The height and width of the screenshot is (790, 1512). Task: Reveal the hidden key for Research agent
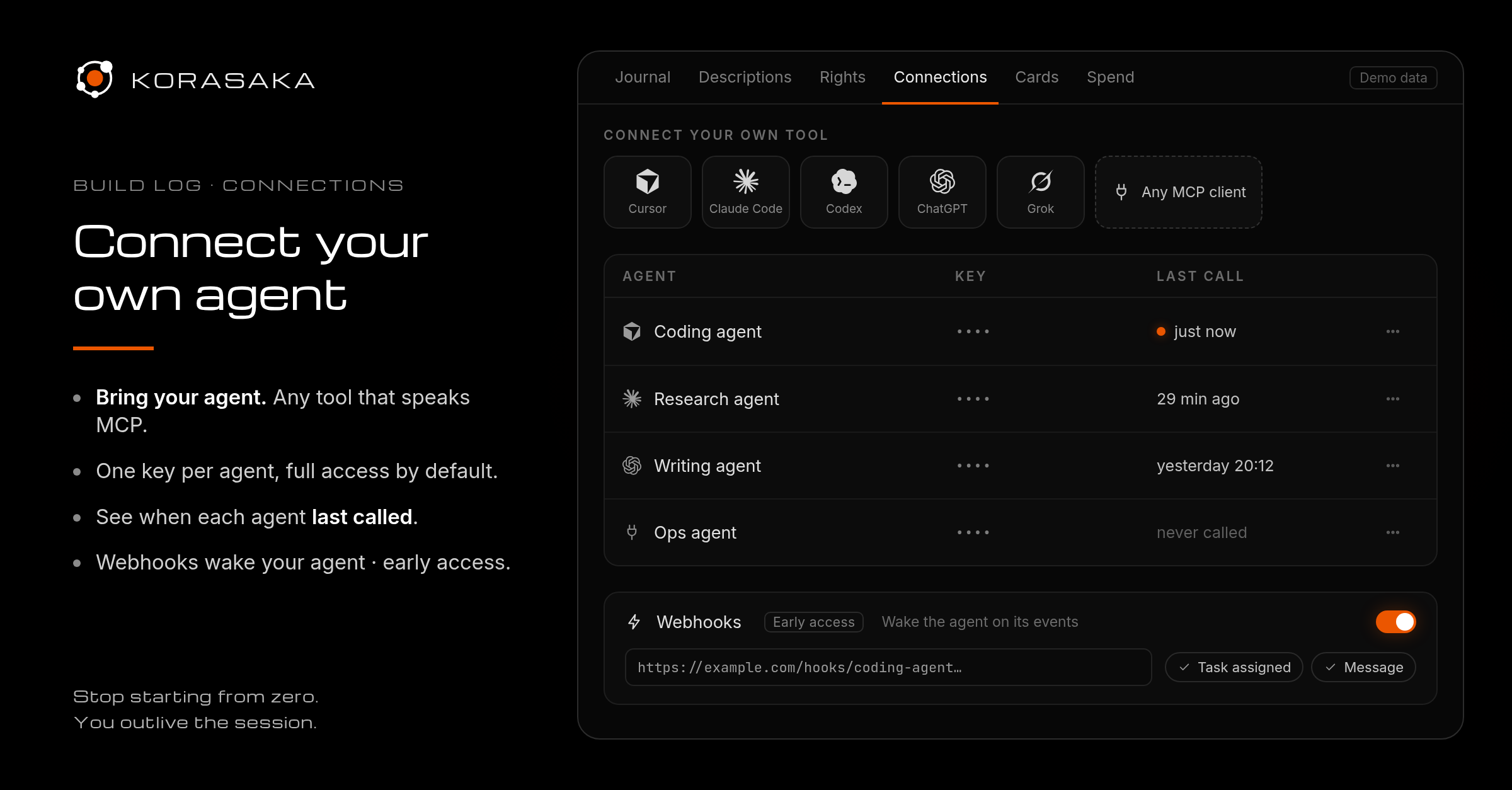[973, 399]
